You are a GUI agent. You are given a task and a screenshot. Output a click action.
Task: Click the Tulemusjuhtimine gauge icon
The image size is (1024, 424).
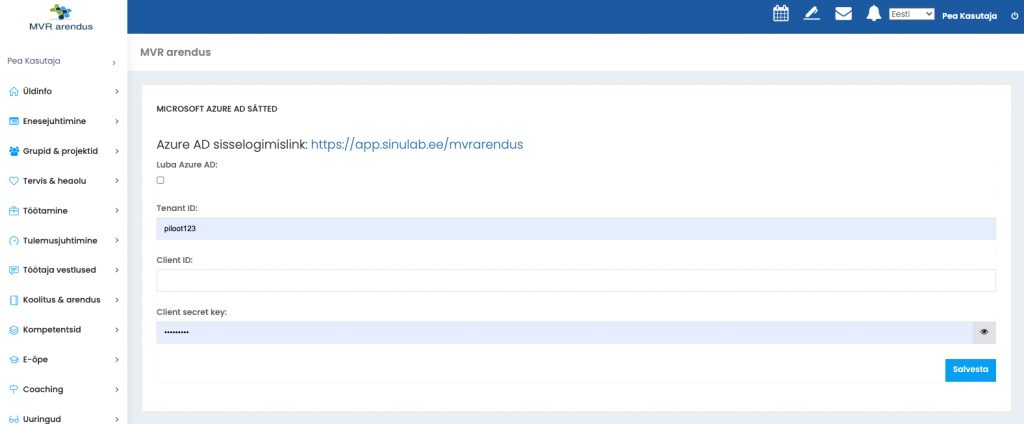pyautogui.click(x=14, y=240)
